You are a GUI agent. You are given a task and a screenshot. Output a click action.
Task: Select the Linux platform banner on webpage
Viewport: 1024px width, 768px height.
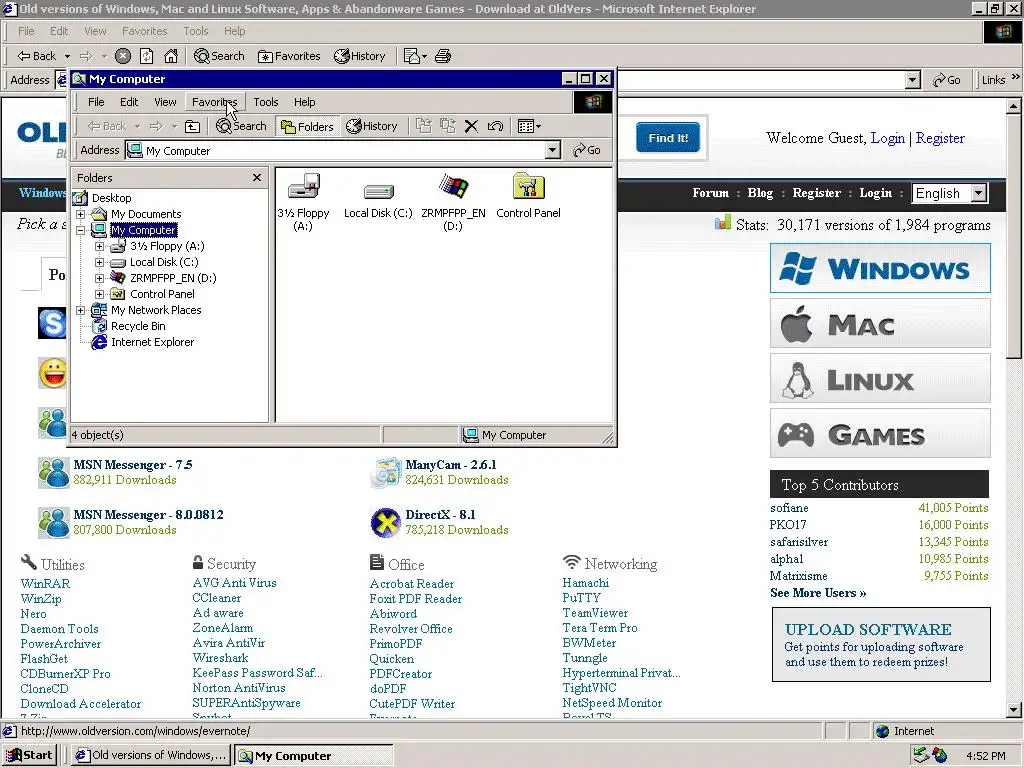pos(880,378)
